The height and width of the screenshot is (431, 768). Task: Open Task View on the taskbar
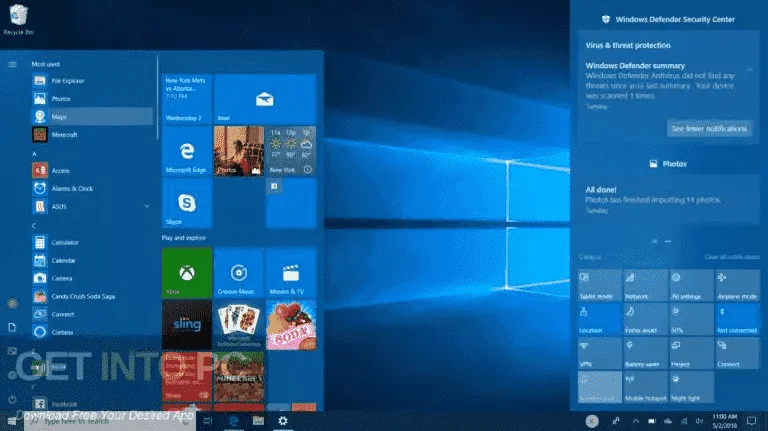[x=208, y=421]
